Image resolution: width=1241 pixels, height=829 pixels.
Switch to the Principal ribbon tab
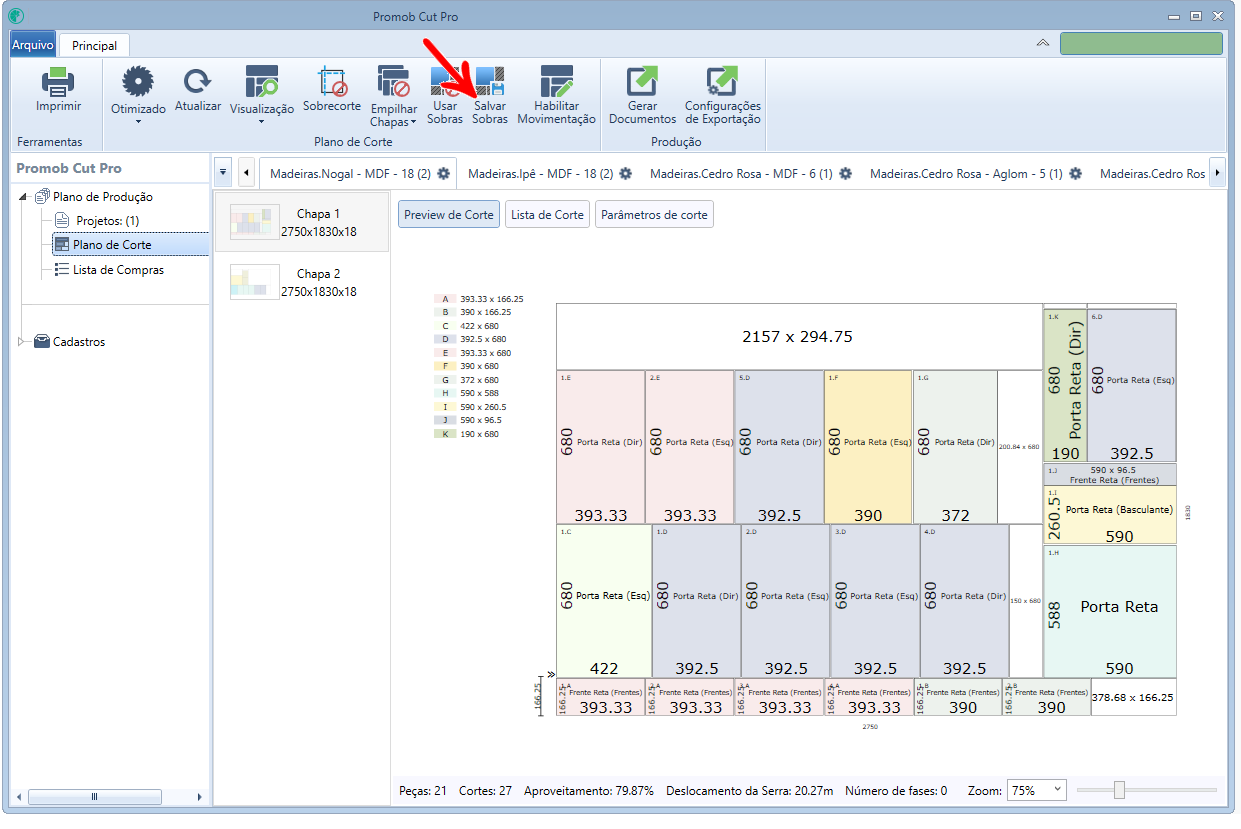[x=94, y=45]
